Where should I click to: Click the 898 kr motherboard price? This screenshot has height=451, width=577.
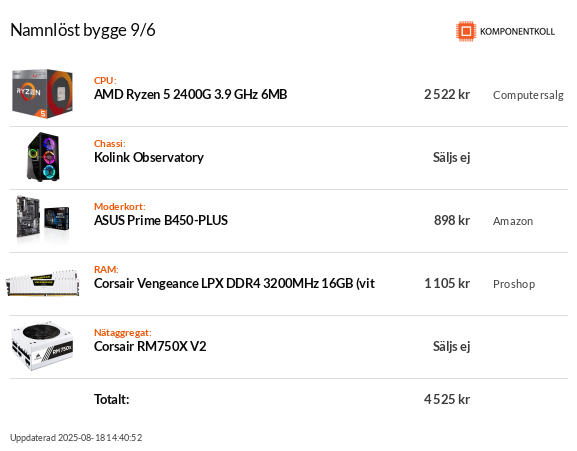[452, 220]
